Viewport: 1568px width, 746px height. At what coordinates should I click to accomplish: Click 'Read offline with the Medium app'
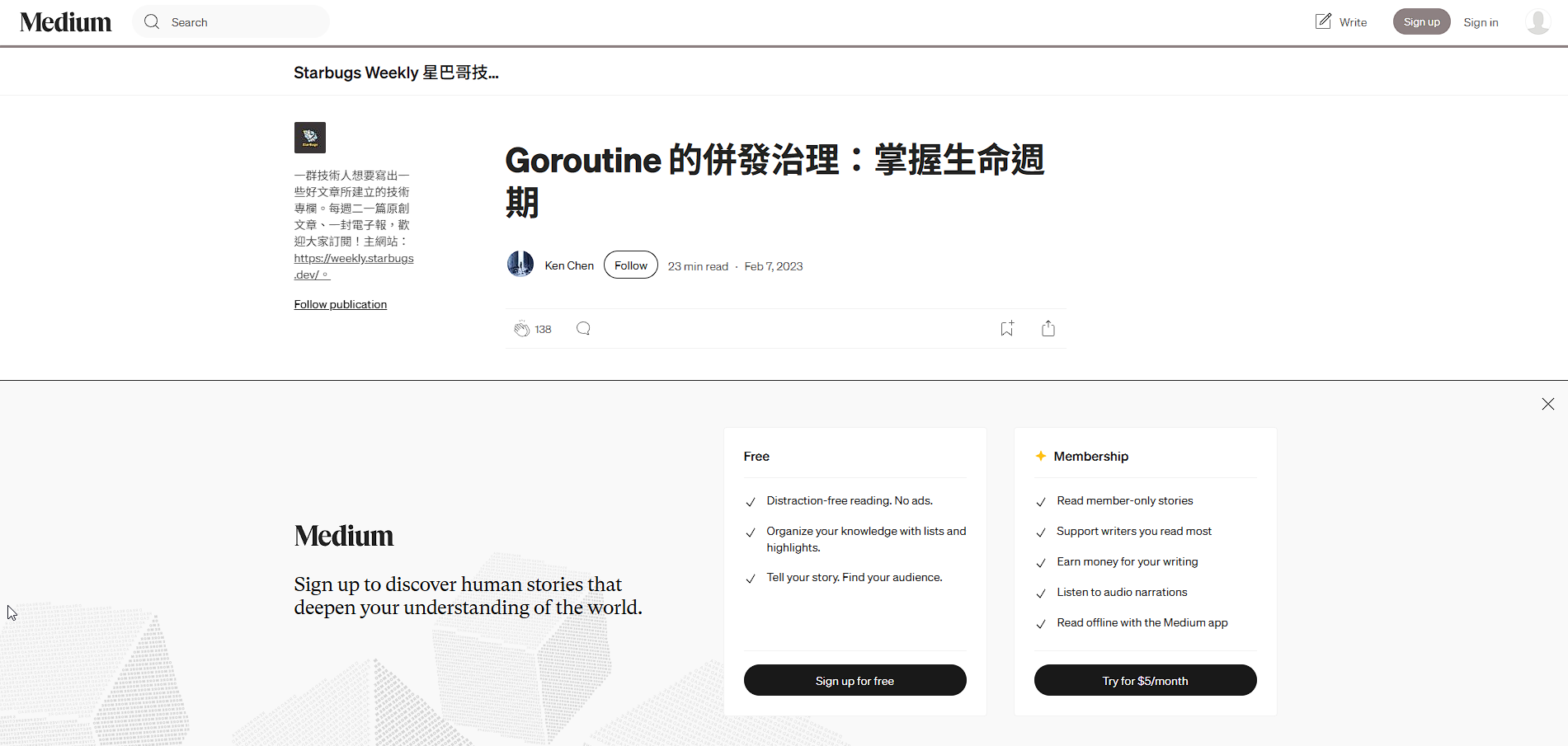1142,622
